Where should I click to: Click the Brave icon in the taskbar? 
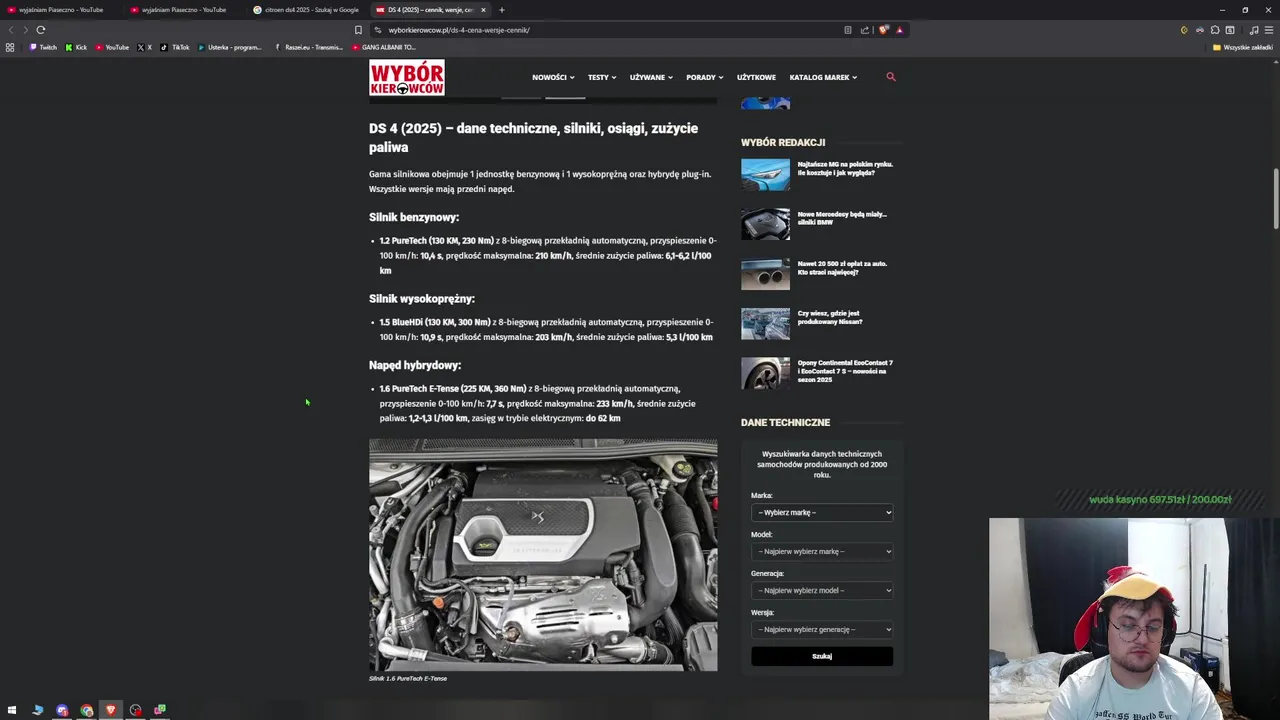(111, 710)
